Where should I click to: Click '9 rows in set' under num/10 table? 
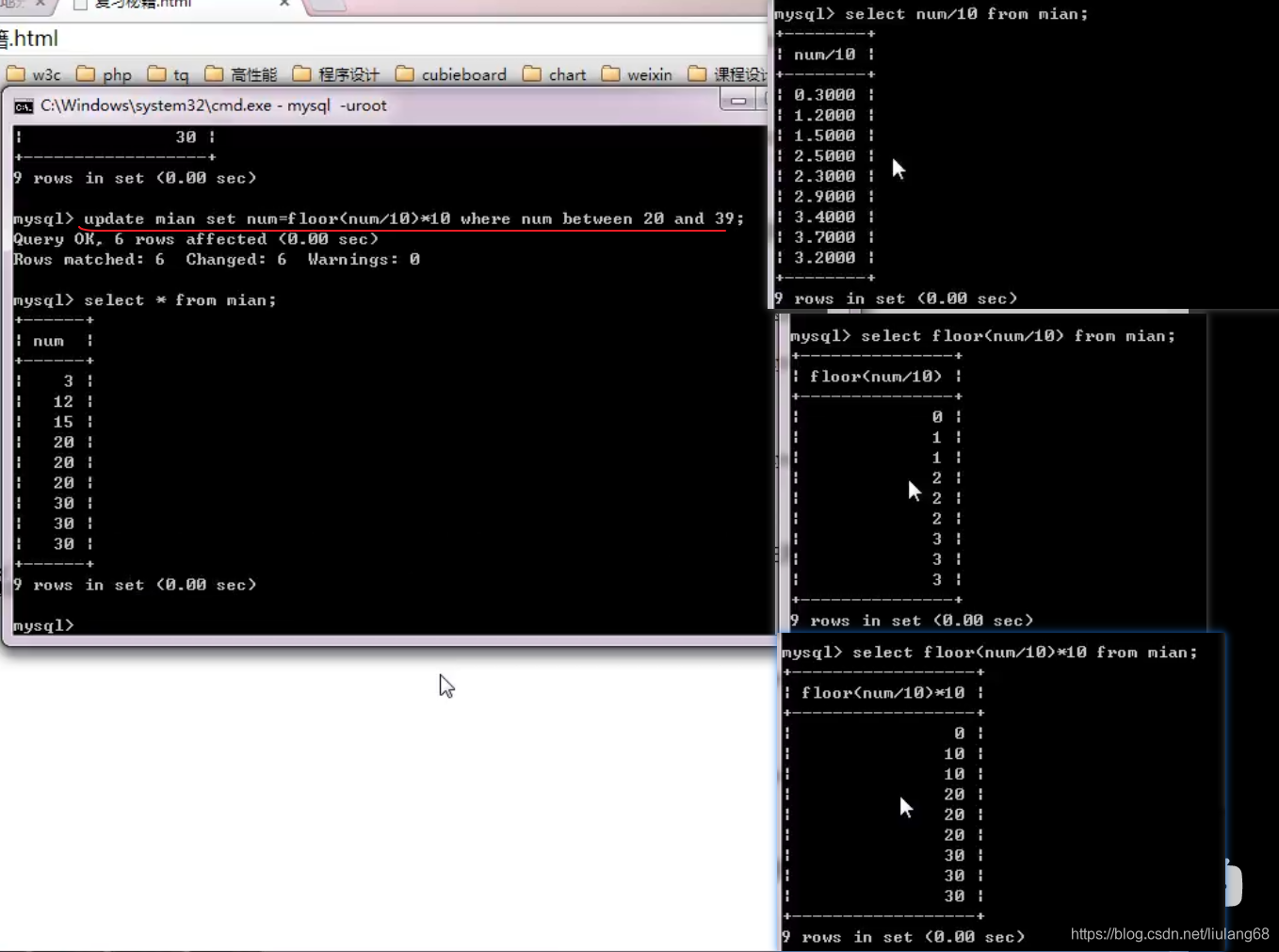pyautogui.click(x=896, y=299)
